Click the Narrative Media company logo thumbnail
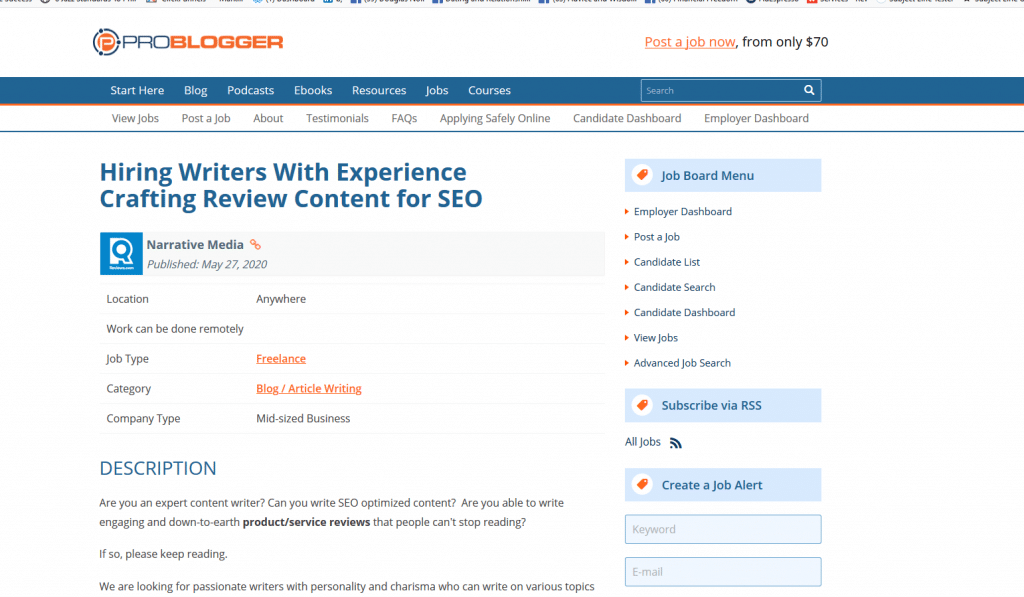 point(121,253)
